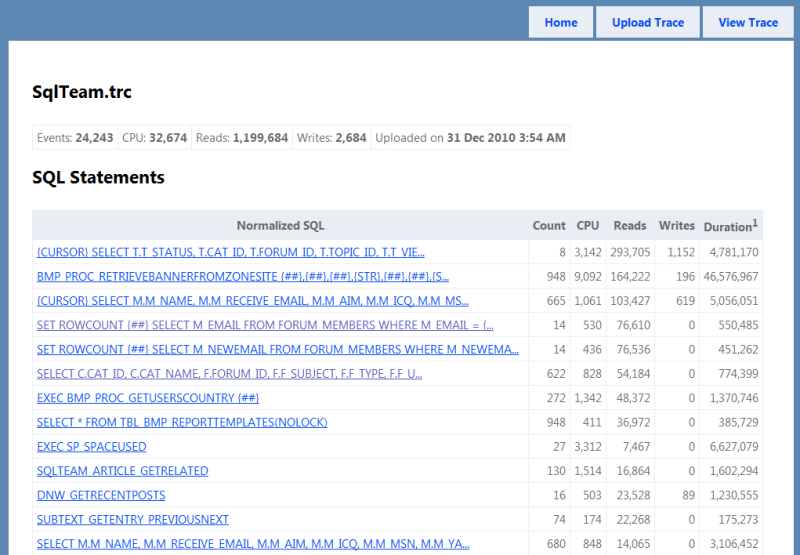
Task: Open the SELECT C.CAT_ID, C.CAT_NAME statement link
Action: [230, 374]
